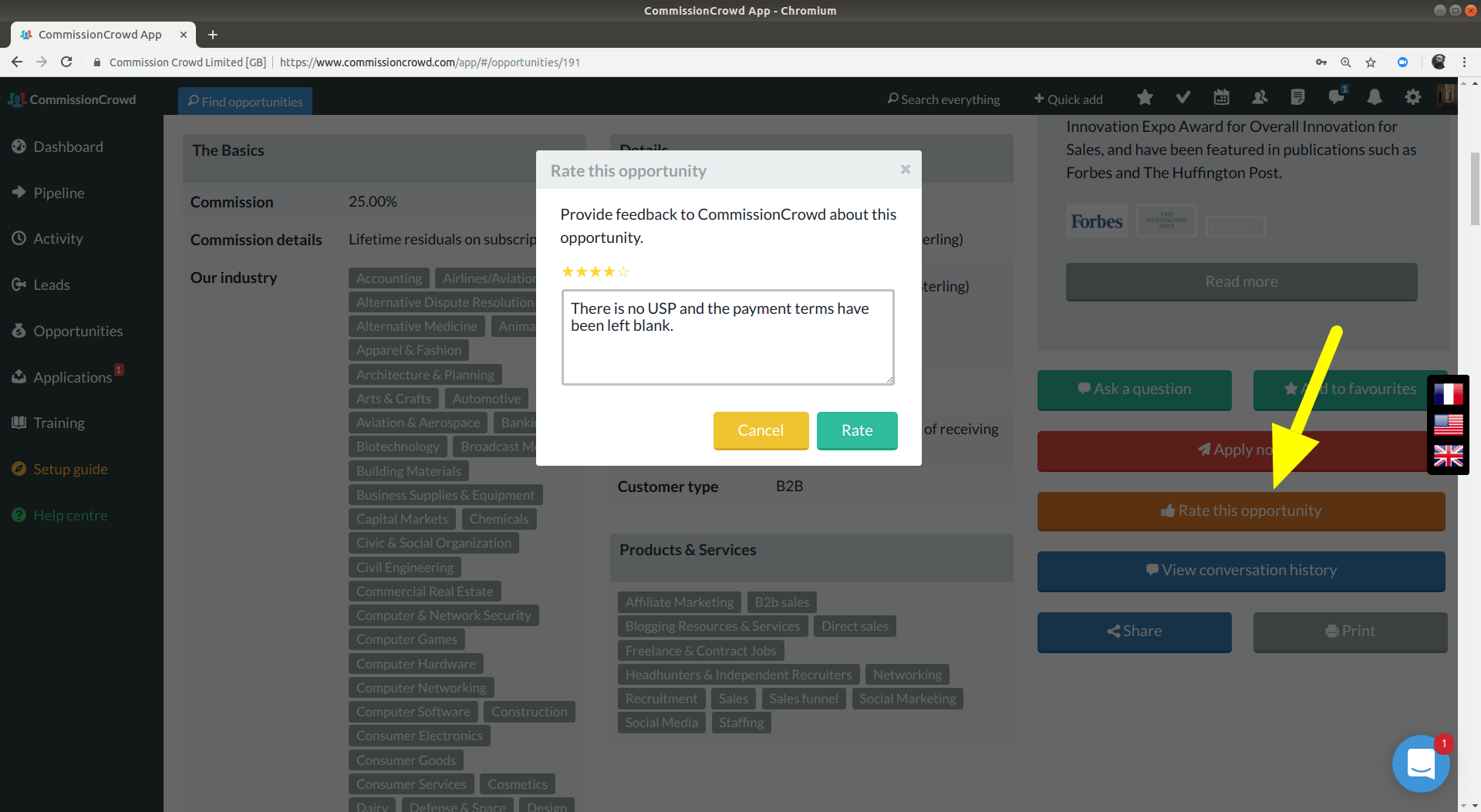This screenshot has height=812, width=1481.
Task: Select the fifth rating star
Action: [623, 271]
